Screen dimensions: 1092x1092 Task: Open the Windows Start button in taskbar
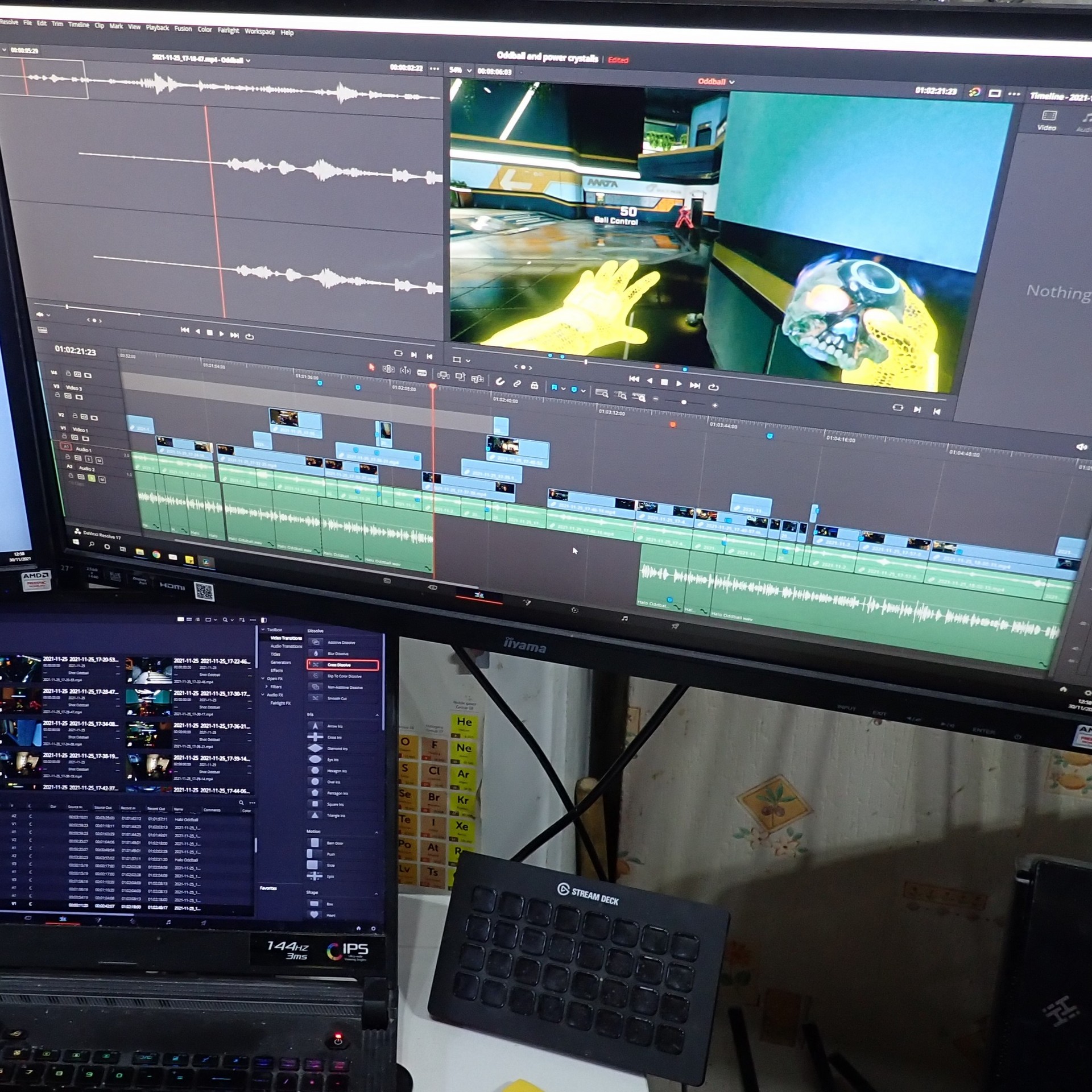pyautogui.click(x=76, y=542)
